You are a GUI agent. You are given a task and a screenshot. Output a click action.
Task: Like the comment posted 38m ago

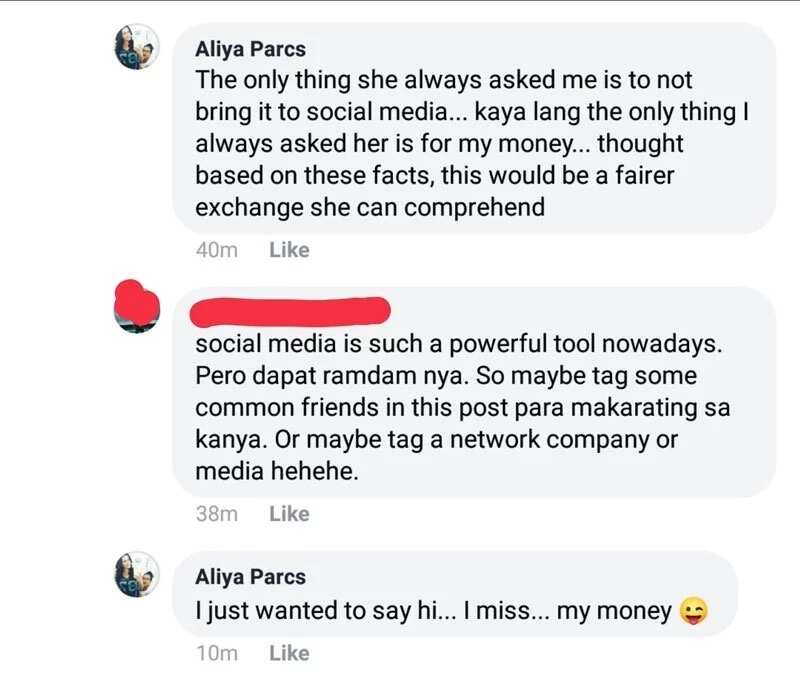[289, 514]
